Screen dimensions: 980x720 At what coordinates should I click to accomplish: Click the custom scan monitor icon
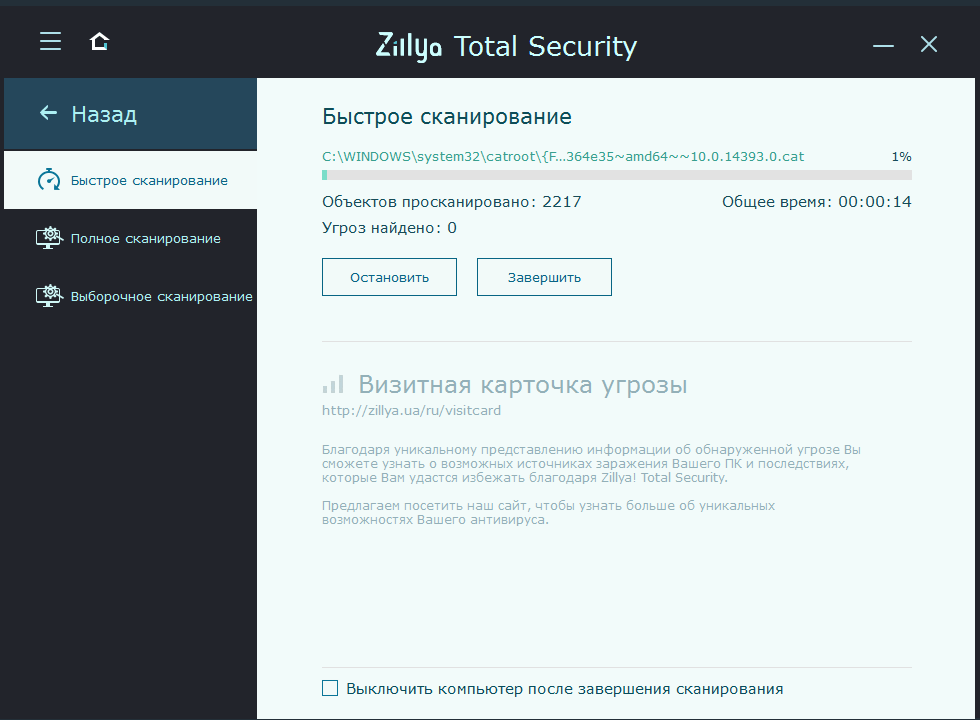pos(48,296)
